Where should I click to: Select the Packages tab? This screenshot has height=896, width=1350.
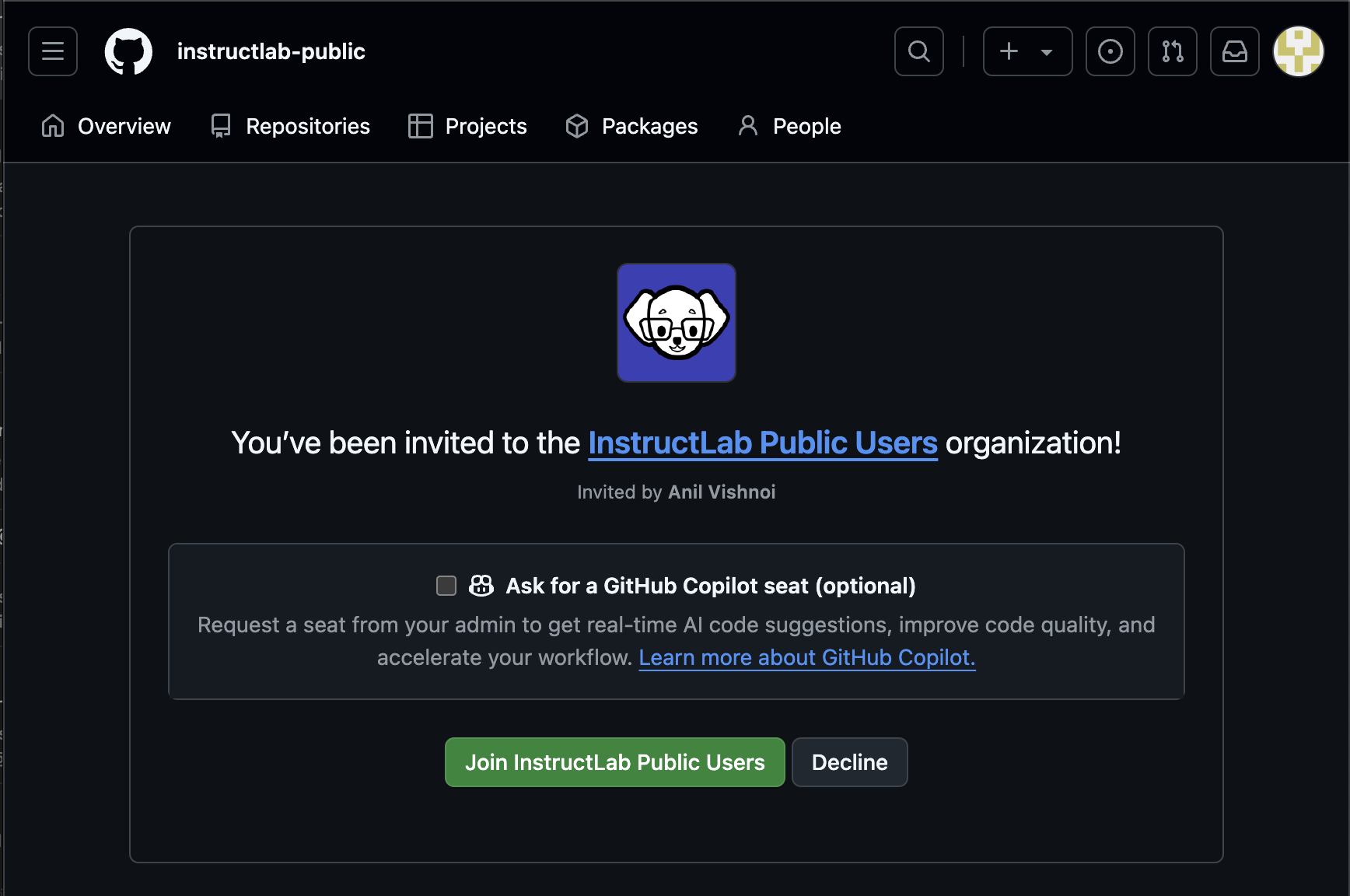(631, 126)
